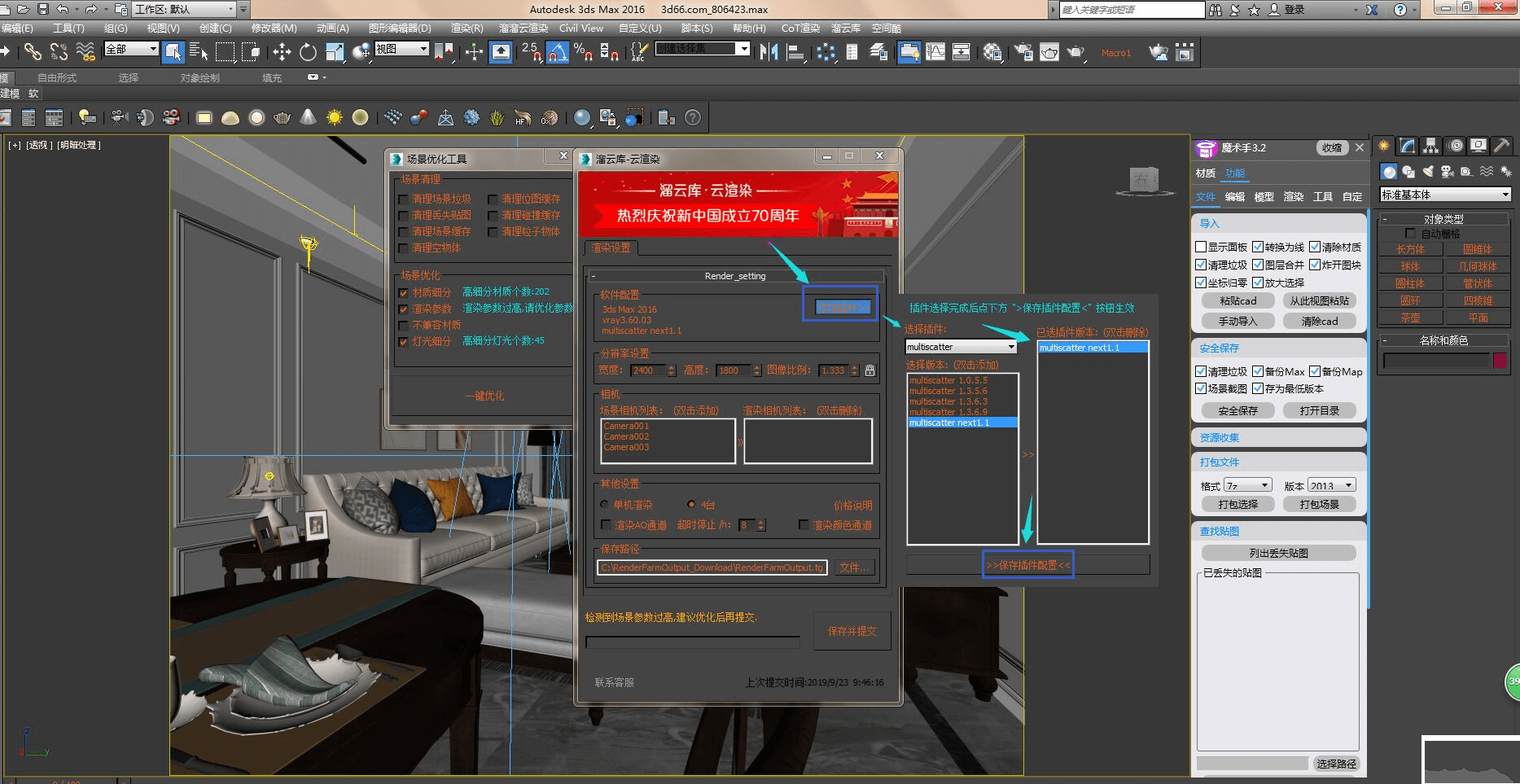This screenshot has width=1520, height=784.
Task: Click the Angle Snap toggle icon
Action: pyautogui.click(x=558, y=53)
